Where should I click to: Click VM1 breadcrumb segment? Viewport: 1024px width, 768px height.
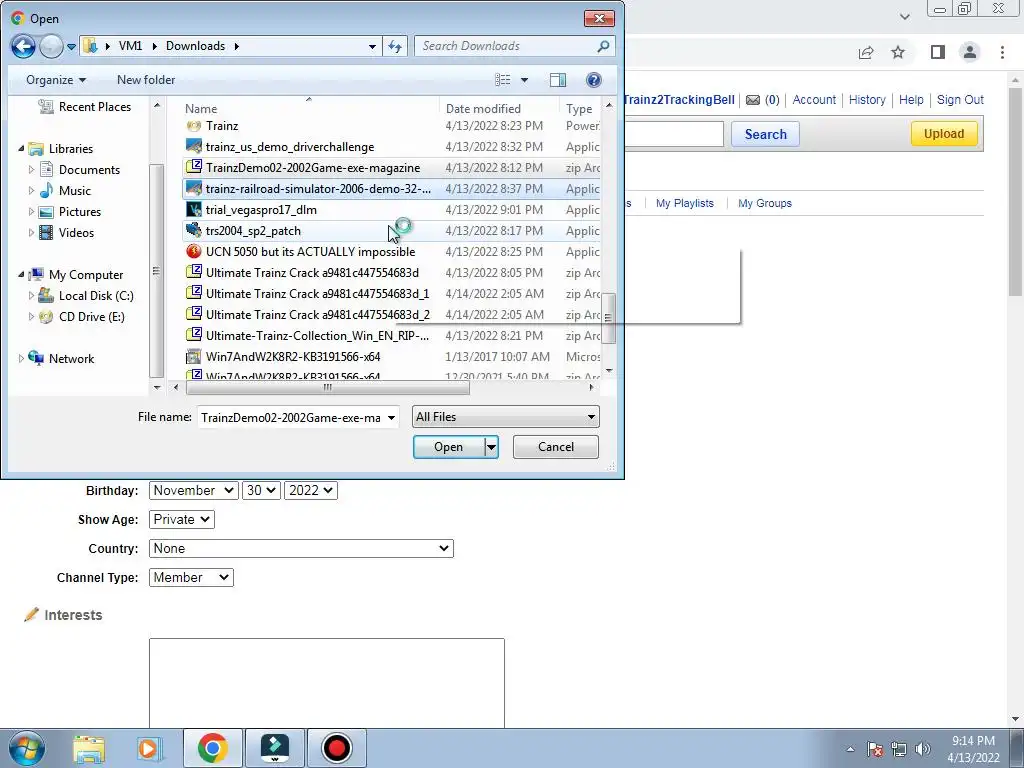130,46
